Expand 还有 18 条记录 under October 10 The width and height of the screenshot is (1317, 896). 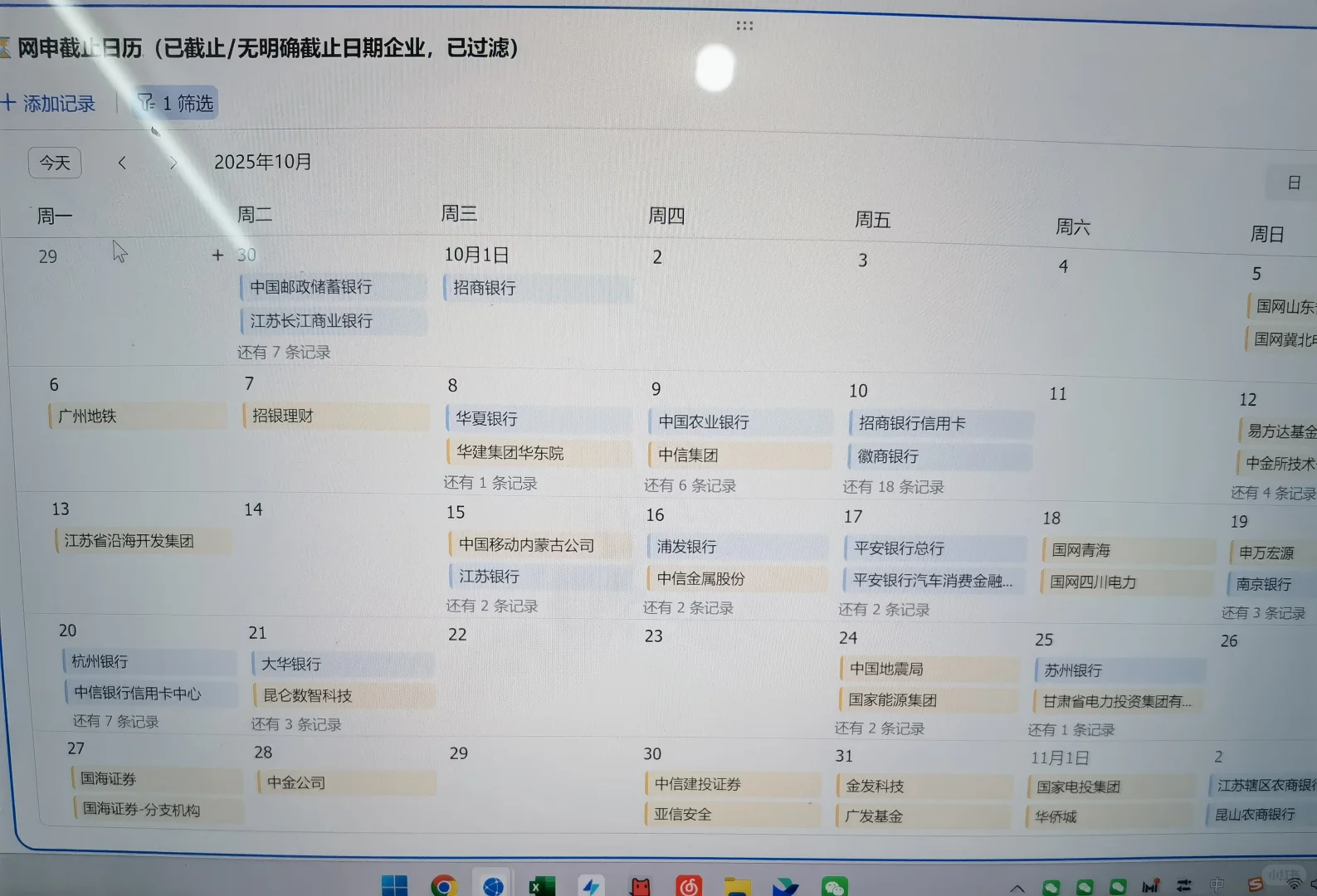tap(894, 487)
